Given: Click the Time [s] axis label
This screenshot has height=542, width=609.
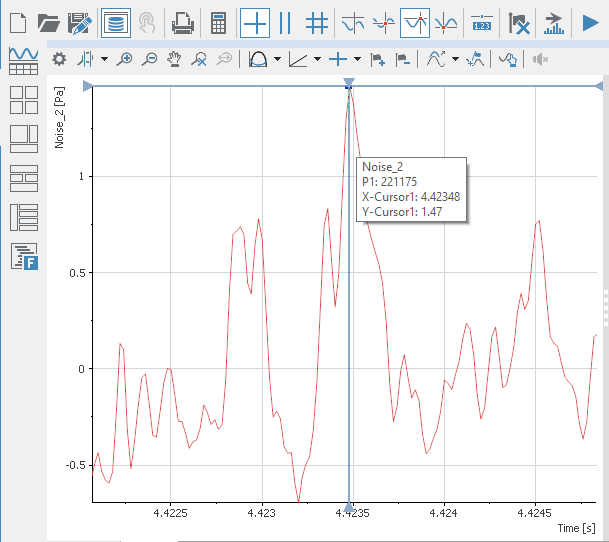Looking at the screenshot, I should pyautogui.click(x=577, y=526).
